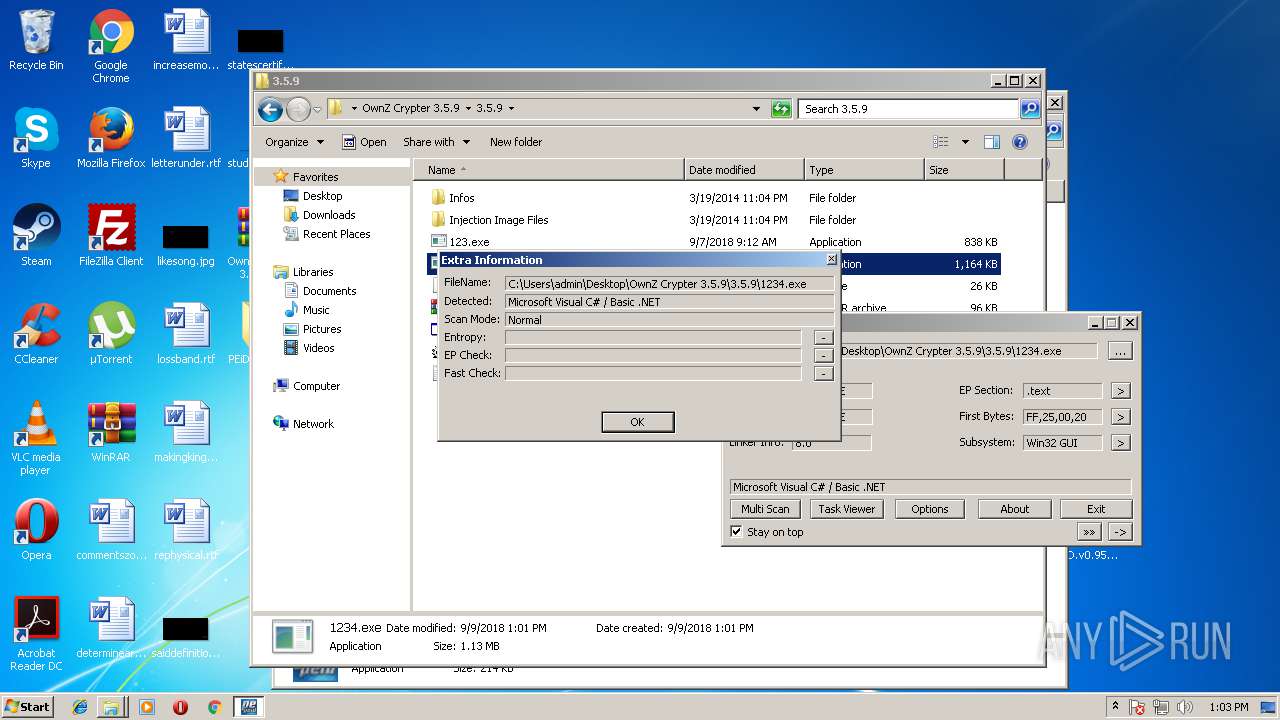Click the Fast Check dash button
This screenshot has width=1280, height=720.
(x=823, y=374)
